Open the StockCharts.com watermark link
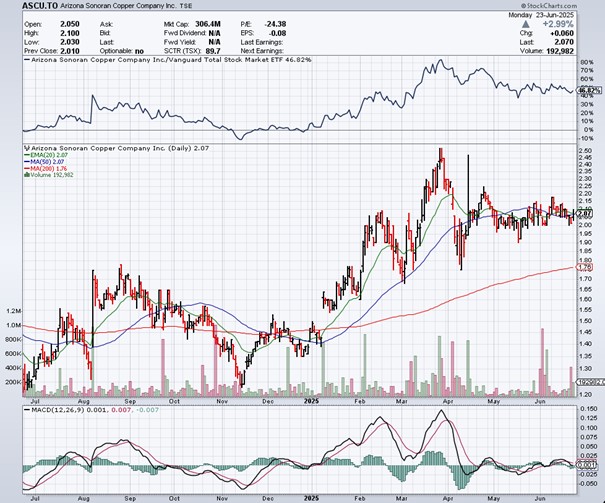The image size is (605, 503). [x=548, y=5]
